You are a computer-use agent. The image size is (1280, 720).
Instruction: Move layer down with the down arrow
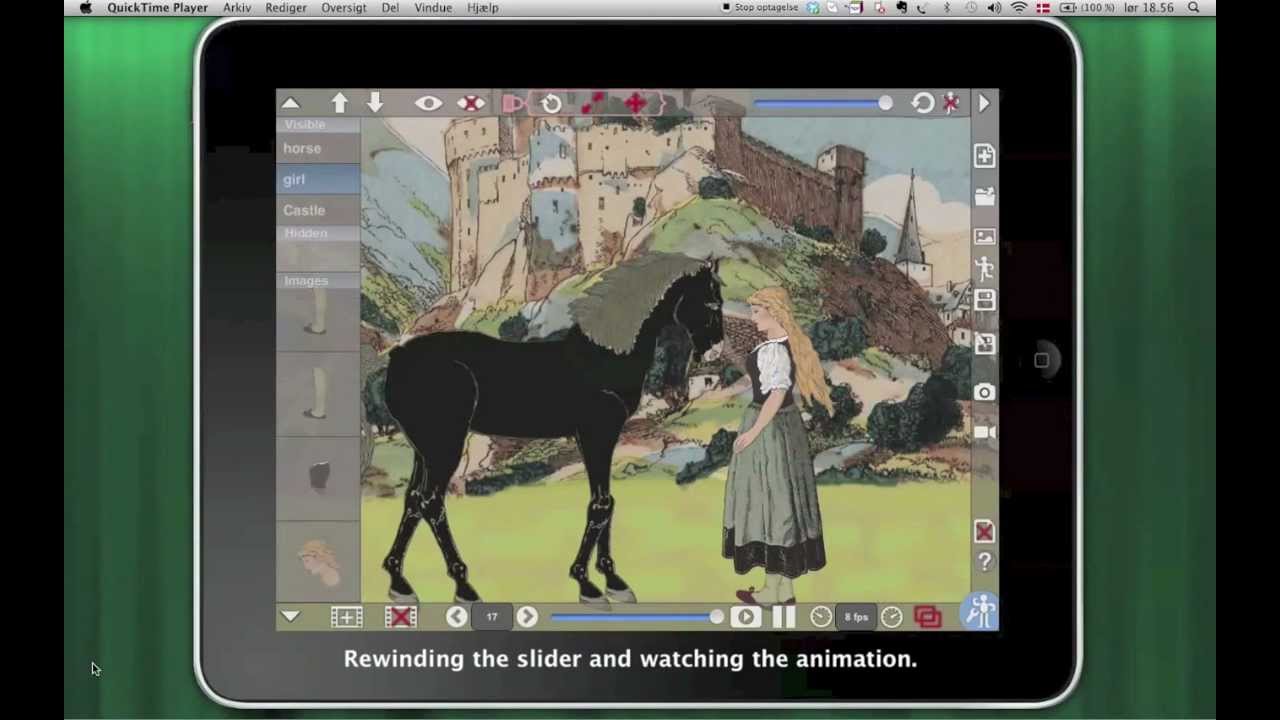[376, 103]
